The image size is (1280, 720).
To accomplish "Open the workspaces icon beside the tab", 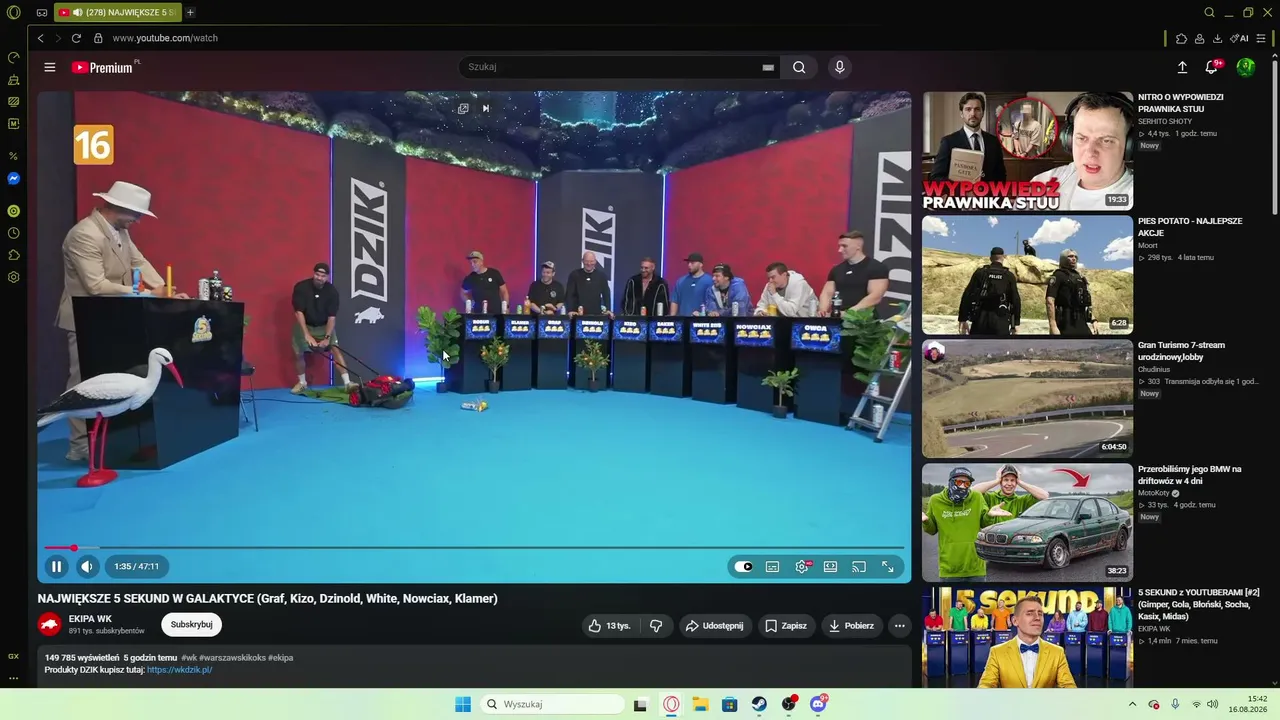I will [41, 13].
